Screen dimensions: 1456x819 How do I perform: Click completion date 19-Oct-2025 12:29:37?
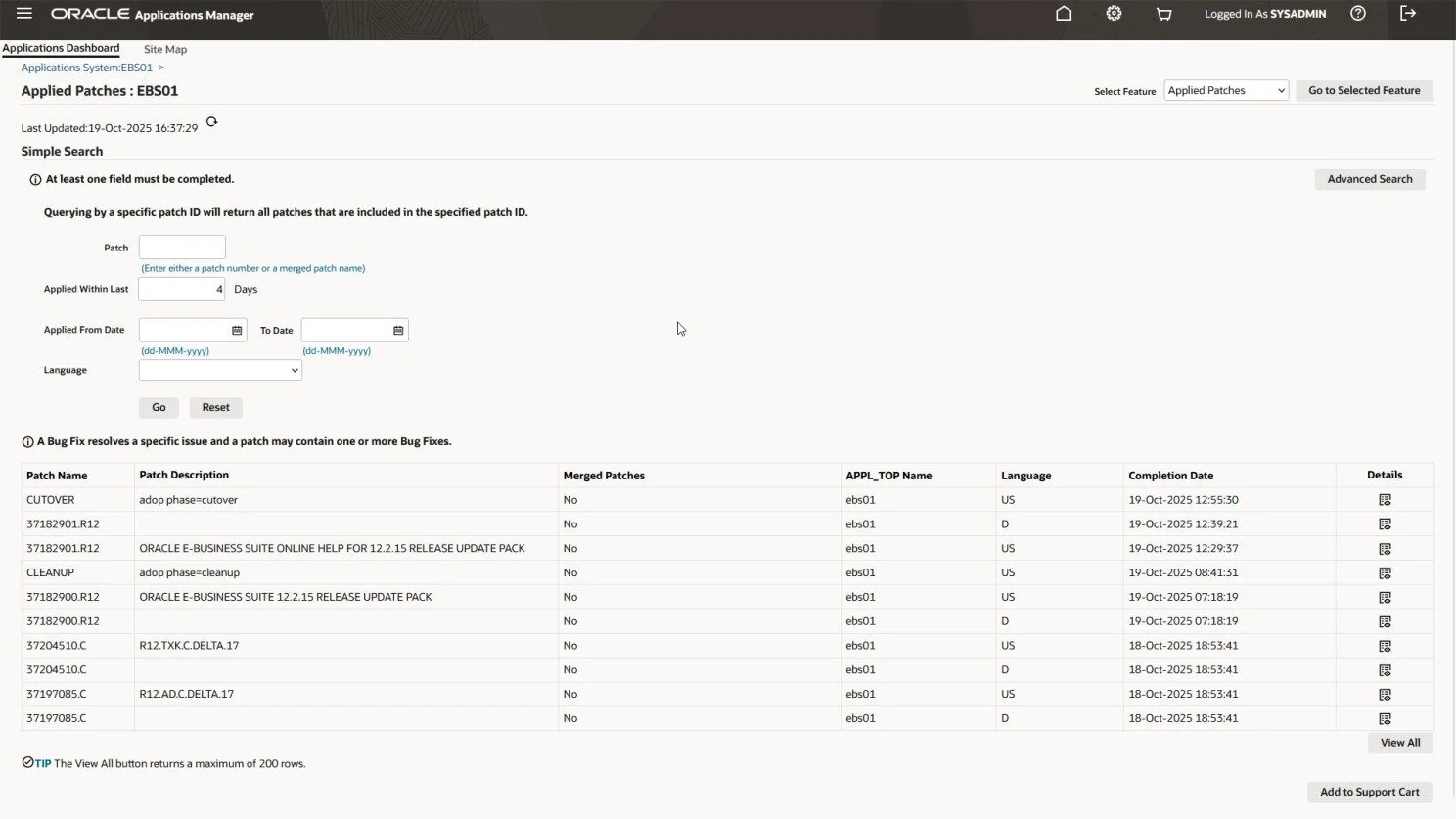pyautogui.click(x=1183, y=548)
